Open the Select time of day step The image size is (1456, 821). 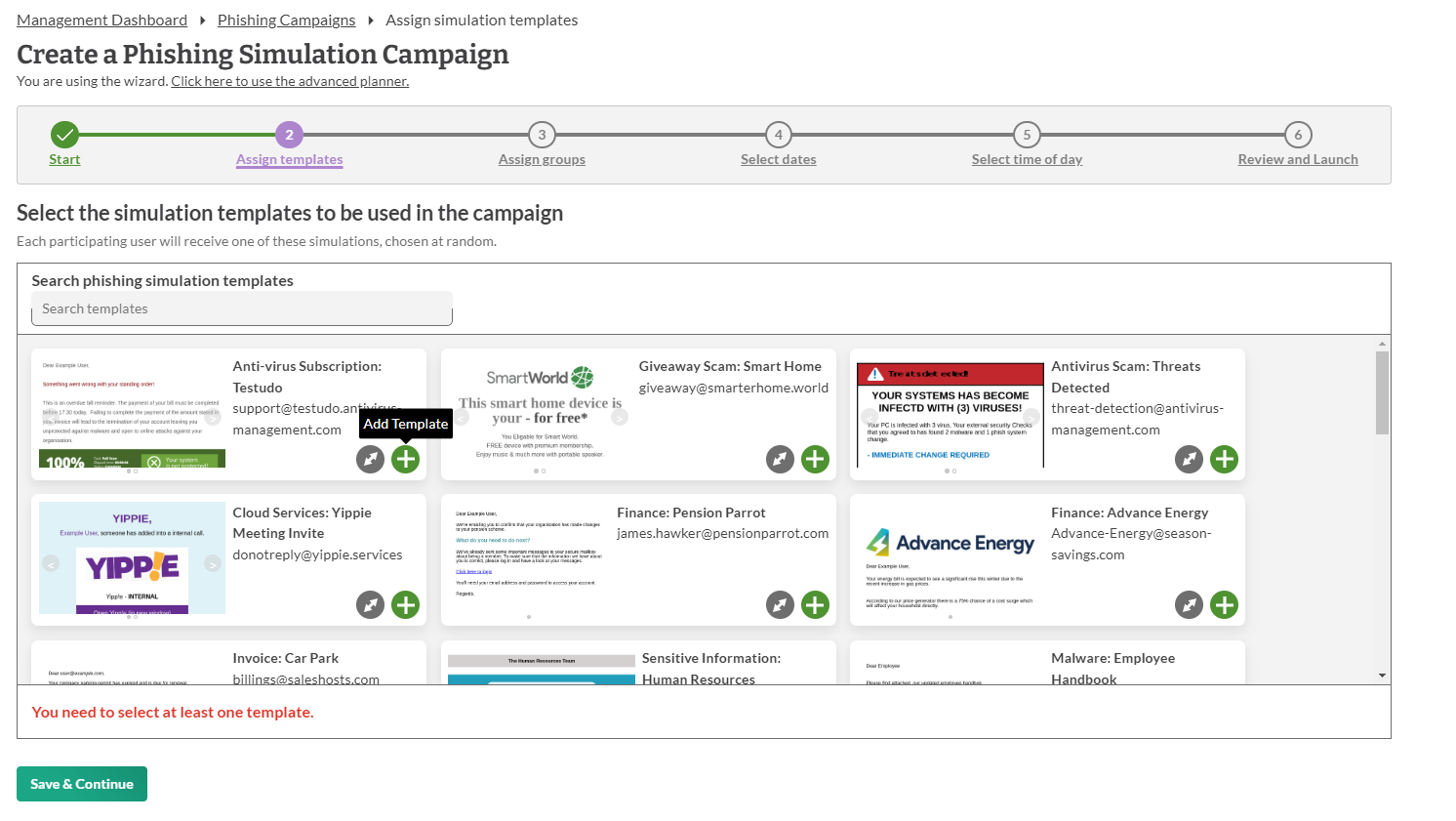point(1027,159)
